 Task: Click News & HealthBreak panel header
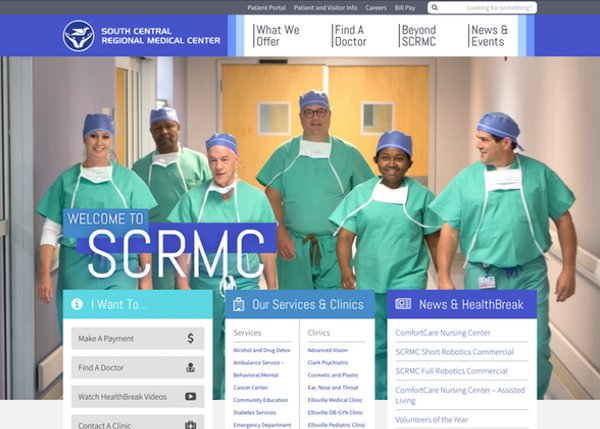[462, 304]
